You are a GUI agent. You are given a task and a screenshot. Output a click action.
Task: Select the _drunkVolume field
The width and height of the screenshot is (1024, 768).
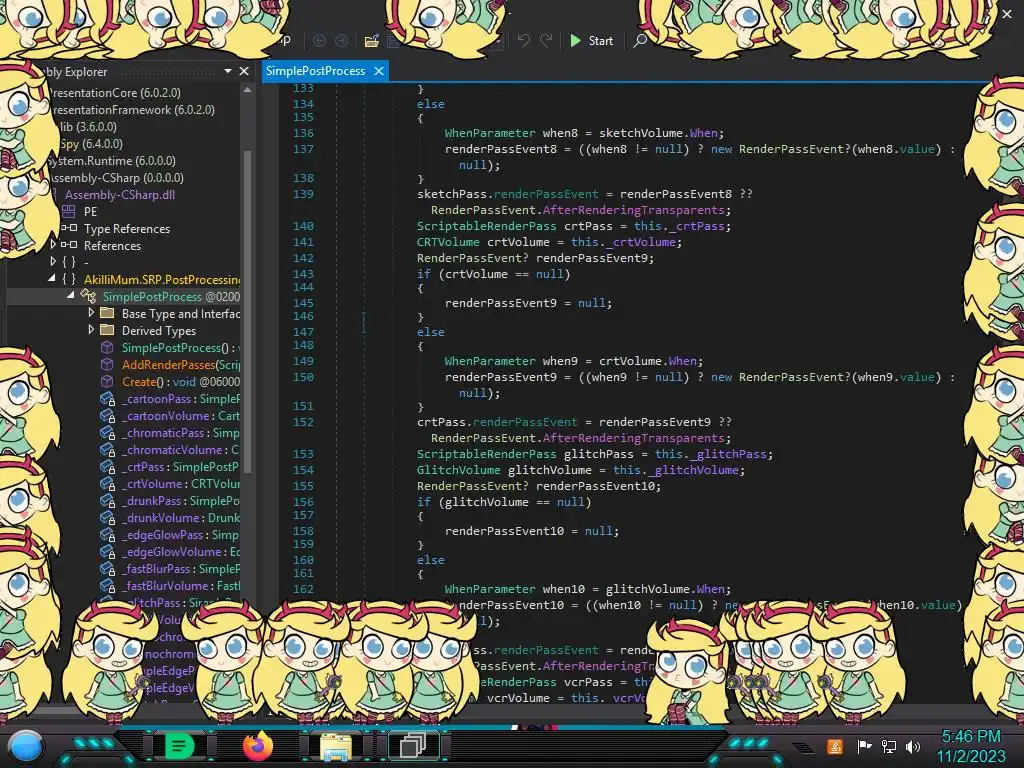coord(181,517)
